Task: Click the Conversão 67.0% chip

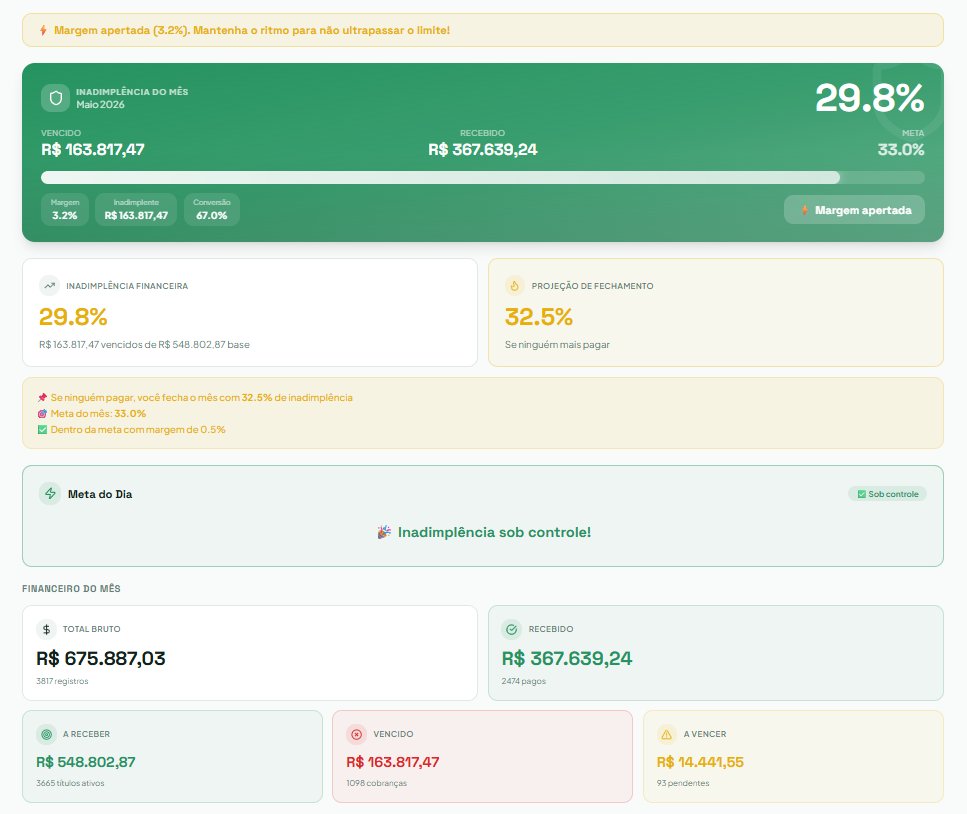Action: (x=212, y=210)
